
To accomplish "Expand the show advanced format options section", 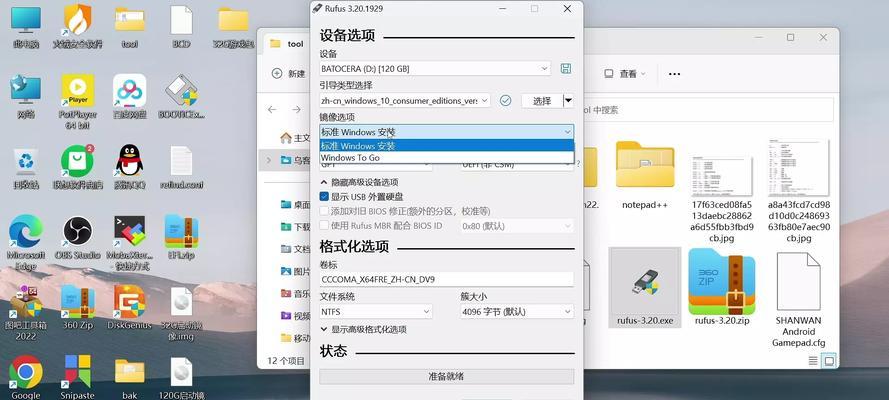I will point(363,329).
